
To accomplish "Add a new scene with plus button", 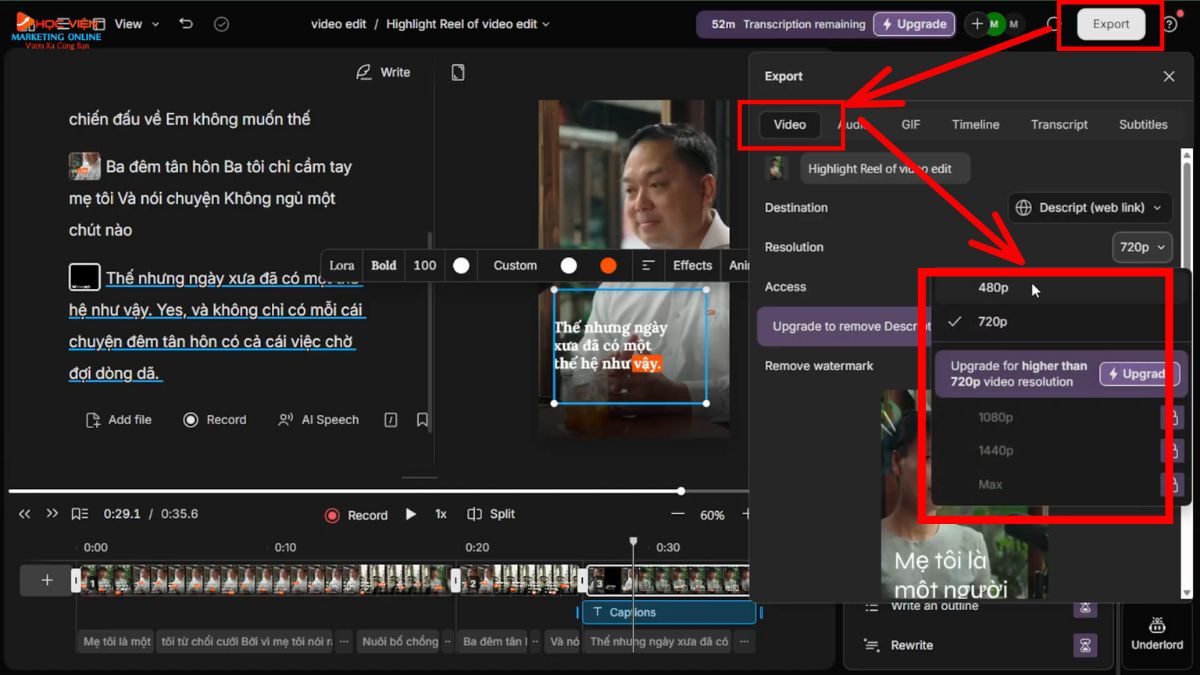I will click(47, 580).
